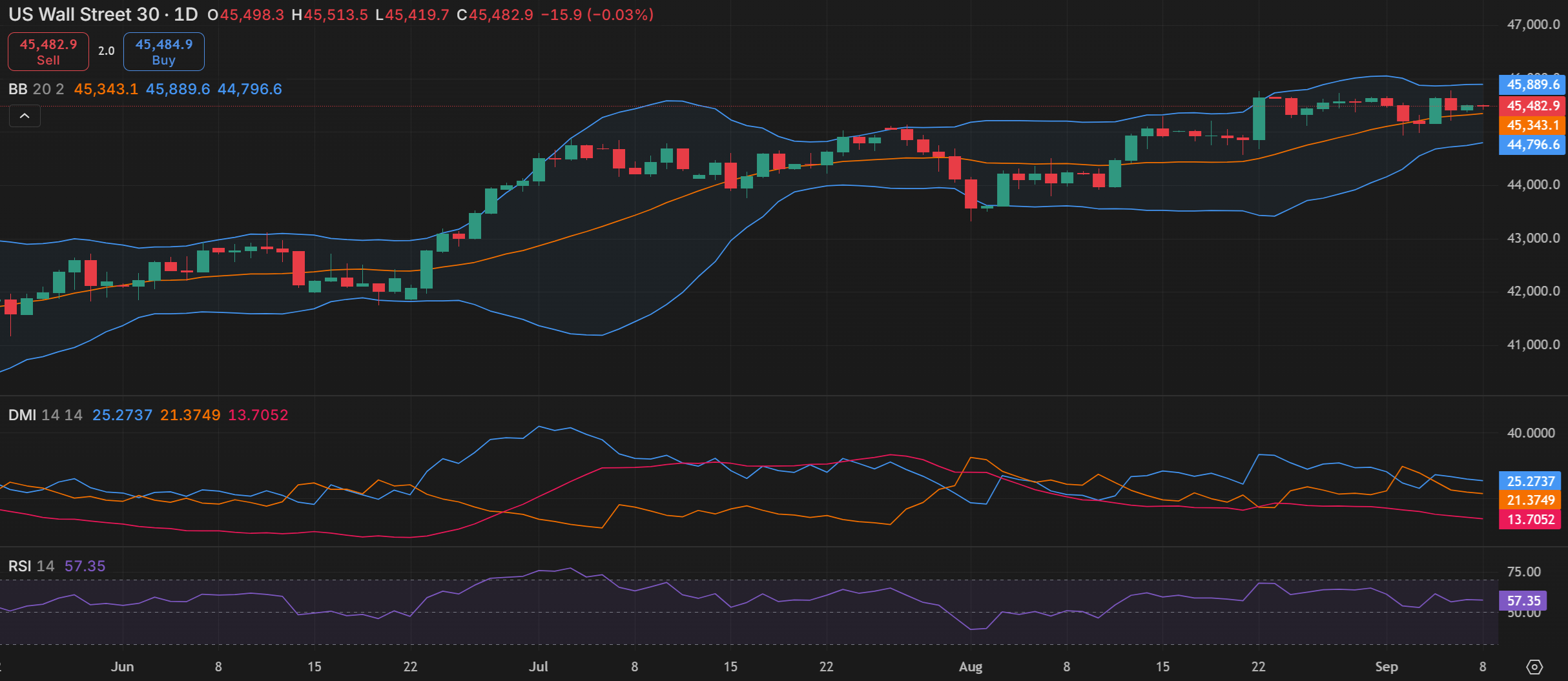Click the 41,000.0 price scale label
The image size is (1568, 681).
click(x=1533, y=345)
